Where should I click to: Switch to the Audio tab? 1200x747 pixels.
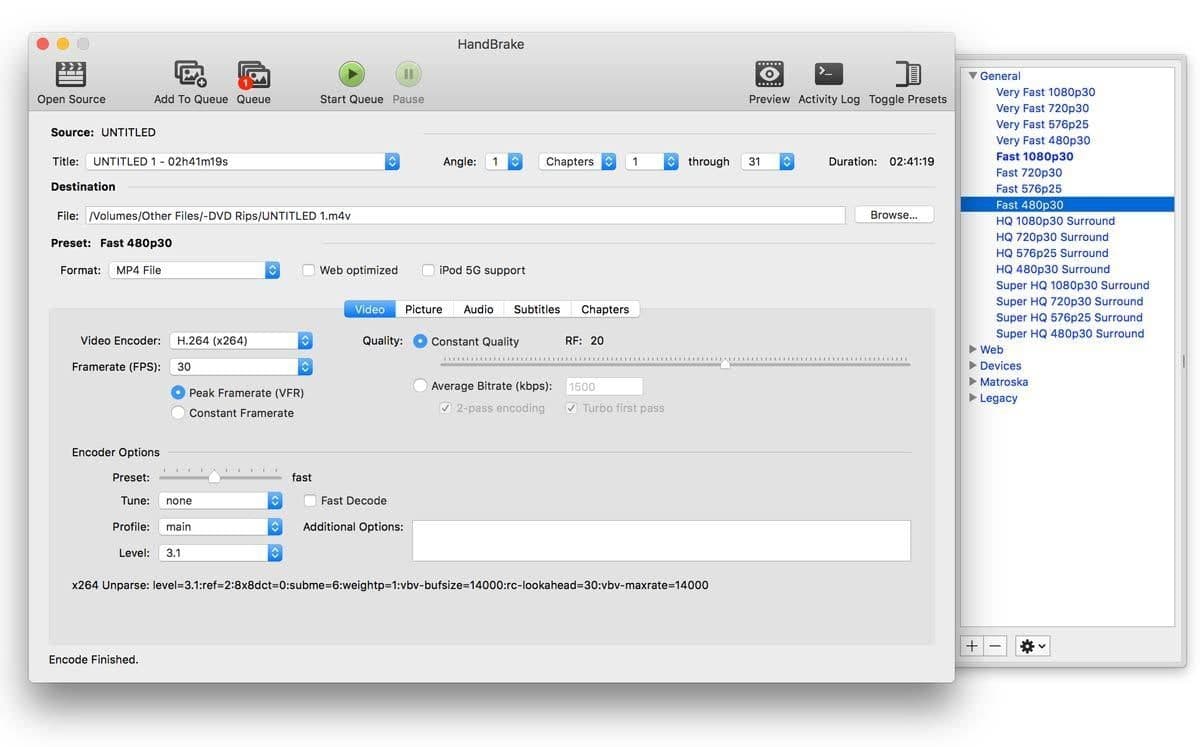tap(478, 309)
